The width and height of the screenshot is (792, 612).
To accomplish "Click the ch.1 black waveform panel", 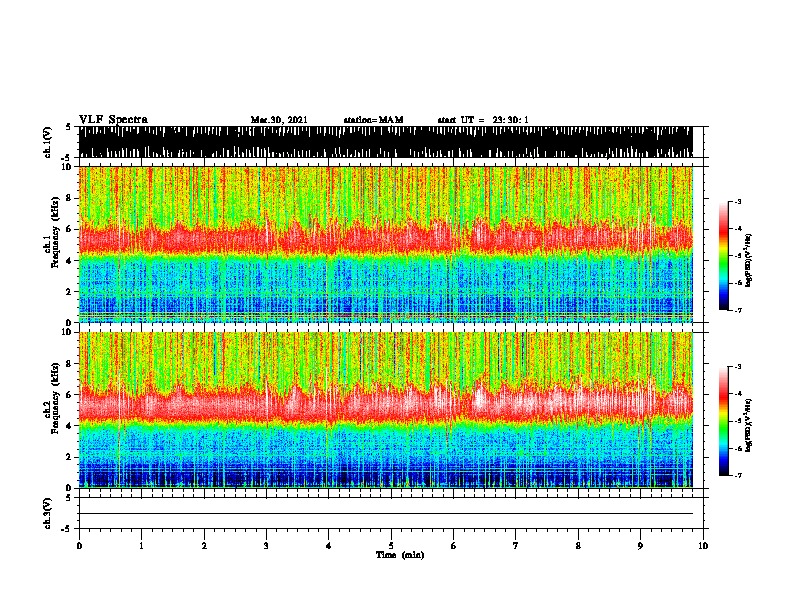I will 386,142.
